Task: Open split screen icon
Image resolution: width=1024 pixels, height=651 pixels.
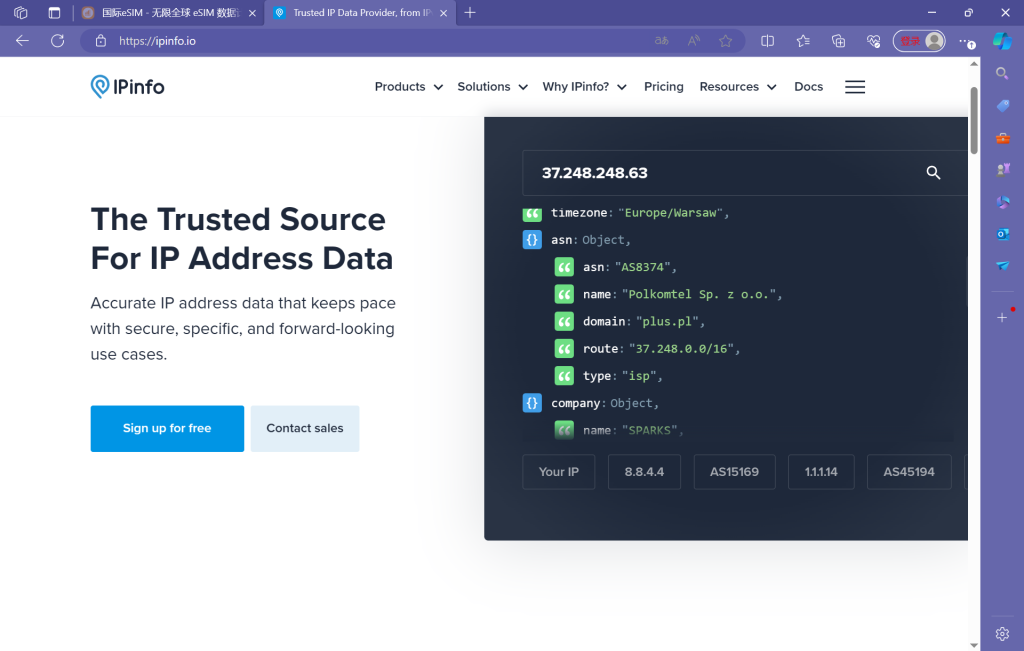Action: tap(767, 40)
